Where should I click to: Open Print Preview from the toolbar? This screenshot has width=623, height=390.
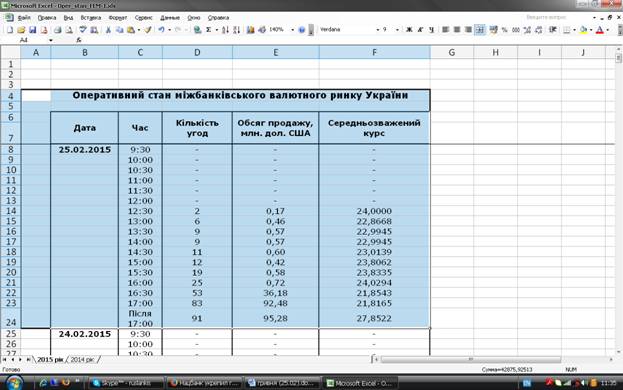(x=69, y=30)
